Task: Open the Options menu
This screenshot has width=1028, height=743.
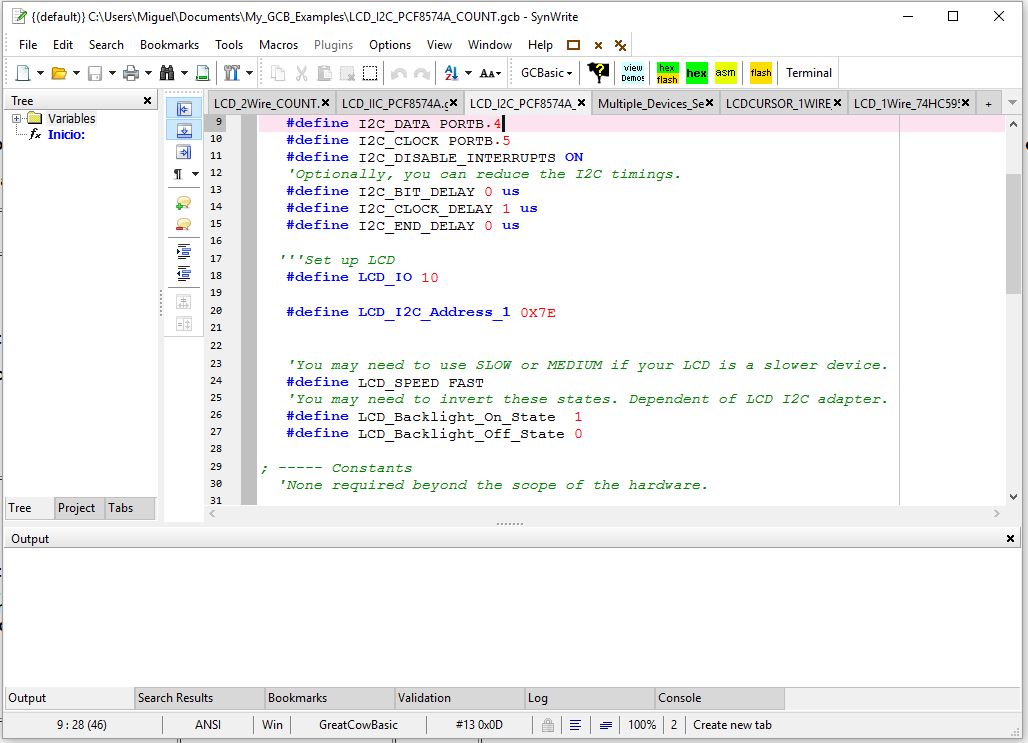Action: pyautogui.click(x=389, y=45)
